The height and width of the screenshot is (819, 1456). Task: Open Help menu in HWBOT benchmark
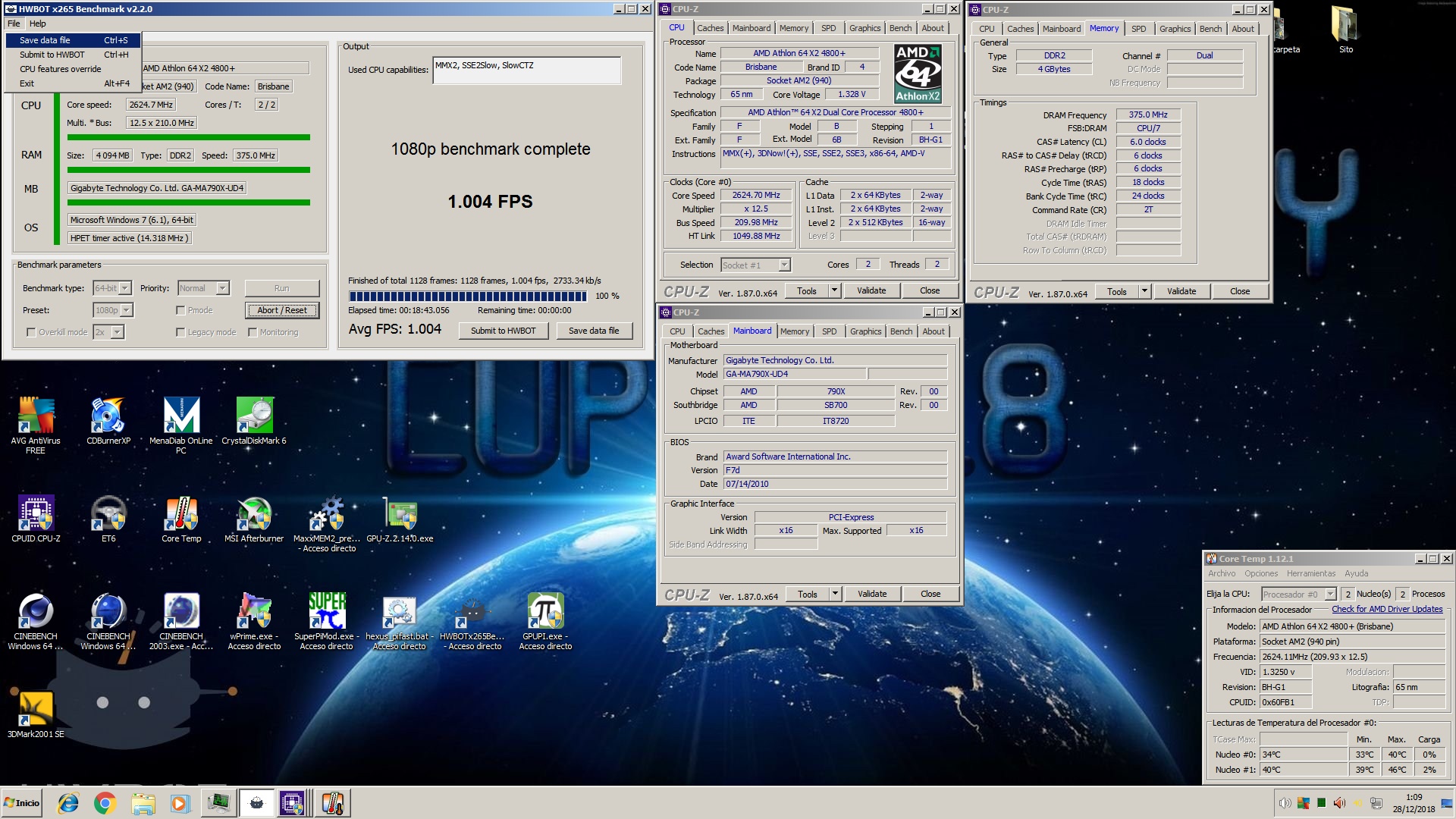coord(38,24)
